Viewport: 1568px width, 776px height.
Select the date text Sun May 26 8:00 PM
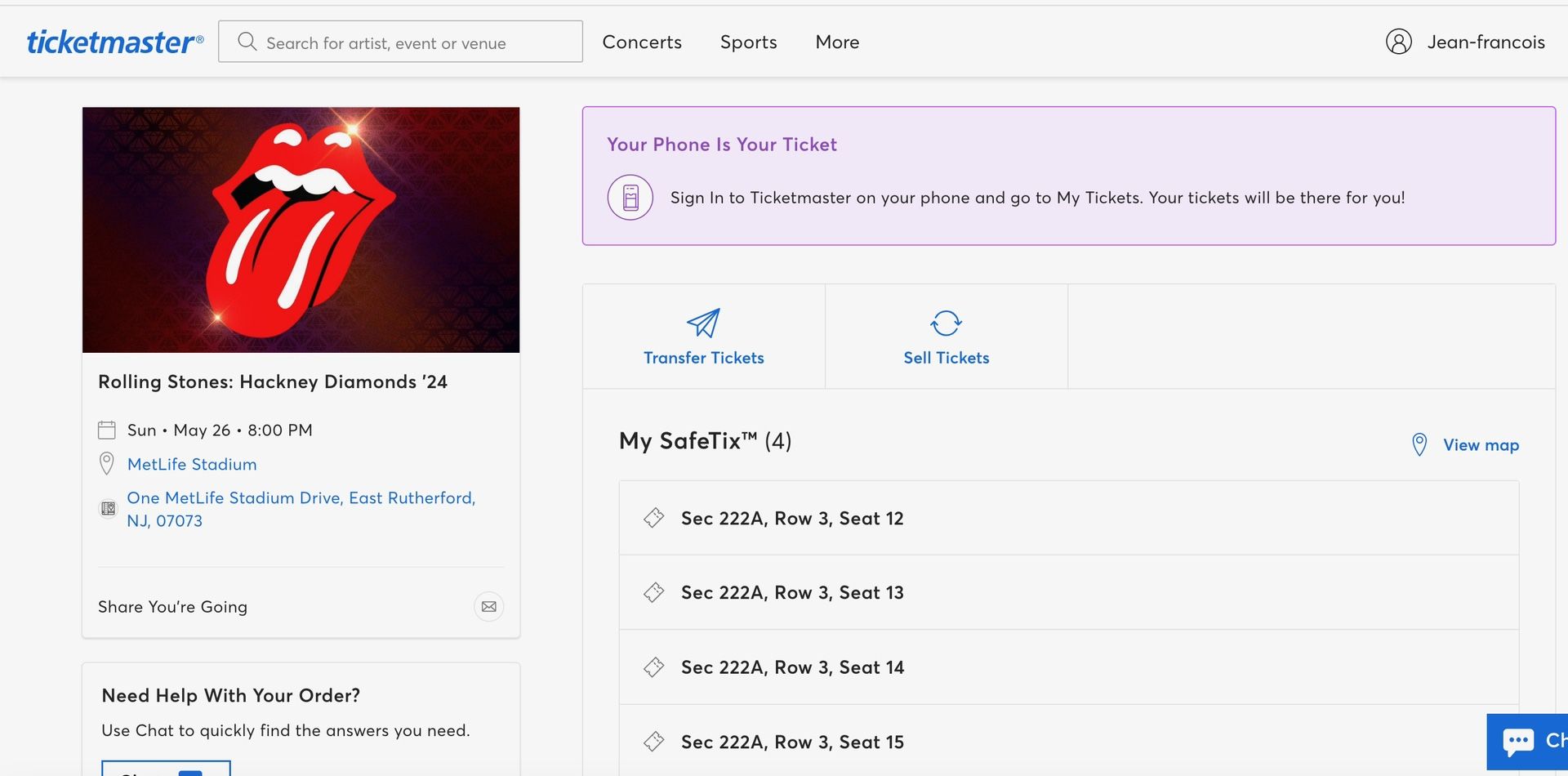click(x=220, y=430)
